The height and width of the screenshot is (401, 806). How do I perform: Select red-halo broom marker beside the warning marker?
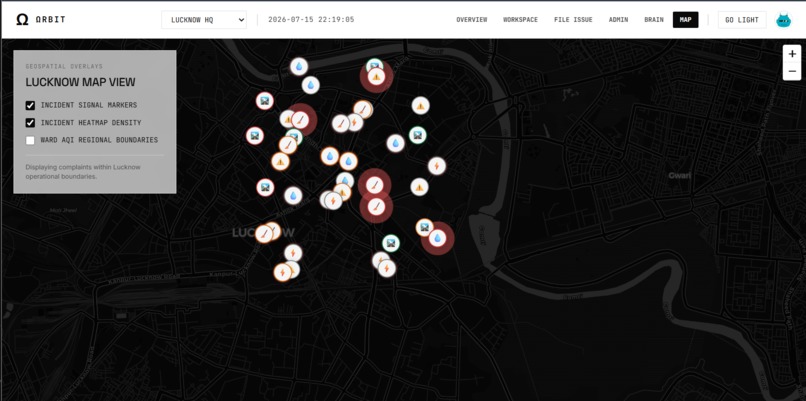point(301,119)
